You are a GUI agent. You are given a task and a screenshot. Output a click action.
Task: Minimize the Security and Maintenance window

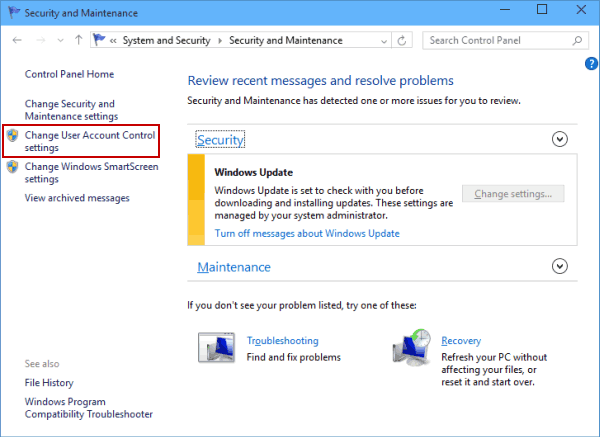[x=505, y=10]
